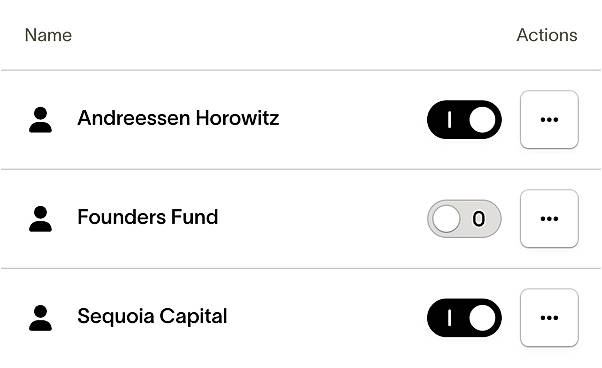Select the Andreessen Horowitz name text
Image resolution: width=602 pixels, height=368 pixels.
pyautogui.click(x=178, y=118)
